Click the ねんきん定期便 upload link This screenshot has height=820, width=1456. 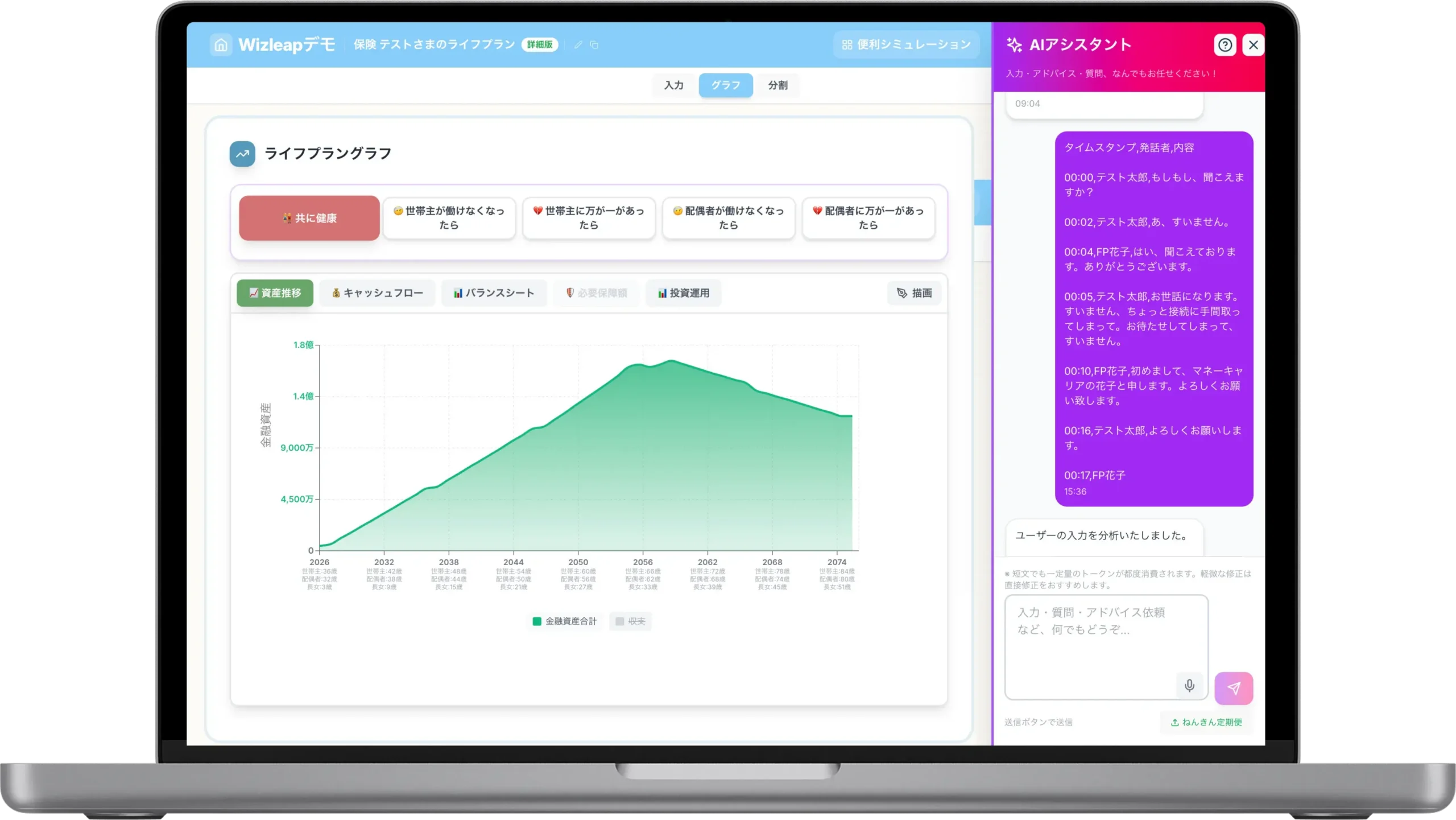(1206, 722)
